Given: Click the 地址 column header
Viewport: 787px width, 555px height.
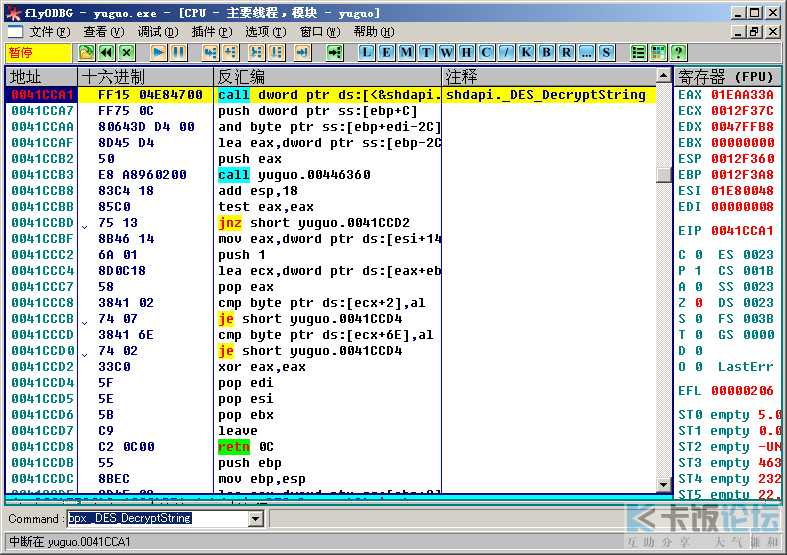Looking at the screenshot, I should coord(41,77).
